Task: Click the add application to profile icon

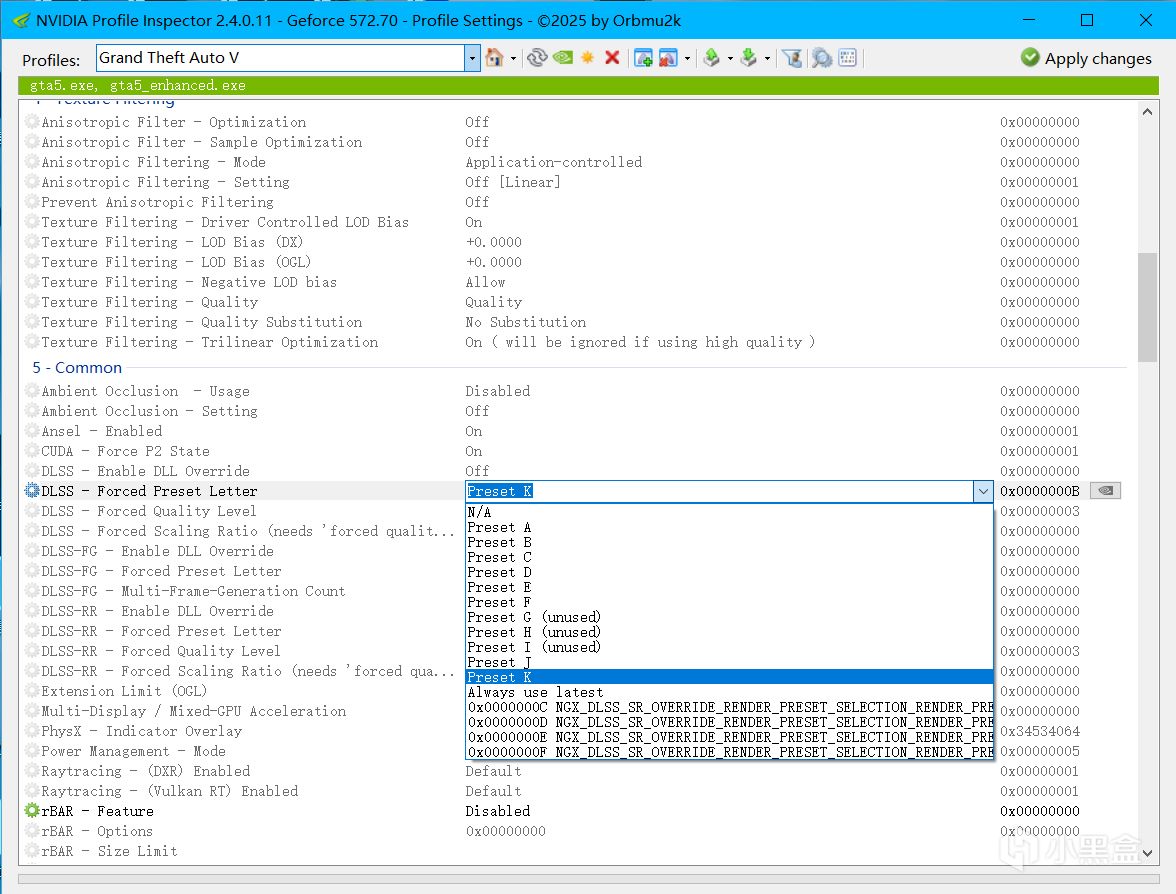Action: click(x=643, y=59)
